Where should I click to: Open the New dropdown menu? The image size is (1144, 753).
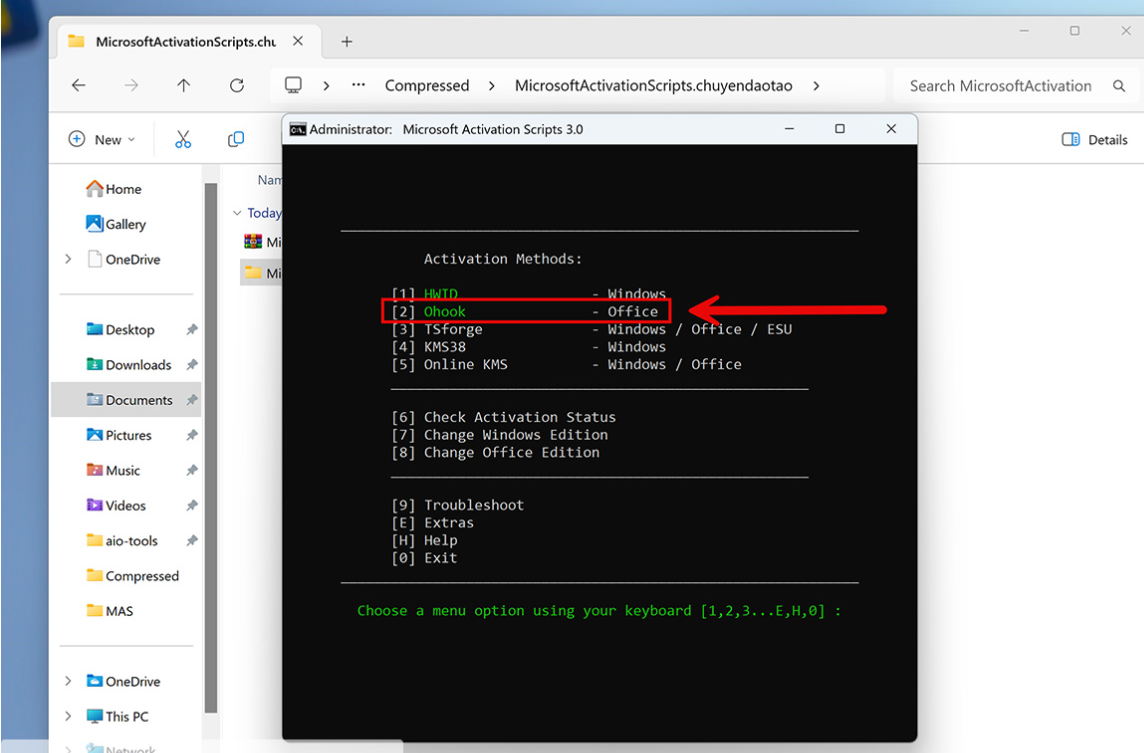point(101,140)
